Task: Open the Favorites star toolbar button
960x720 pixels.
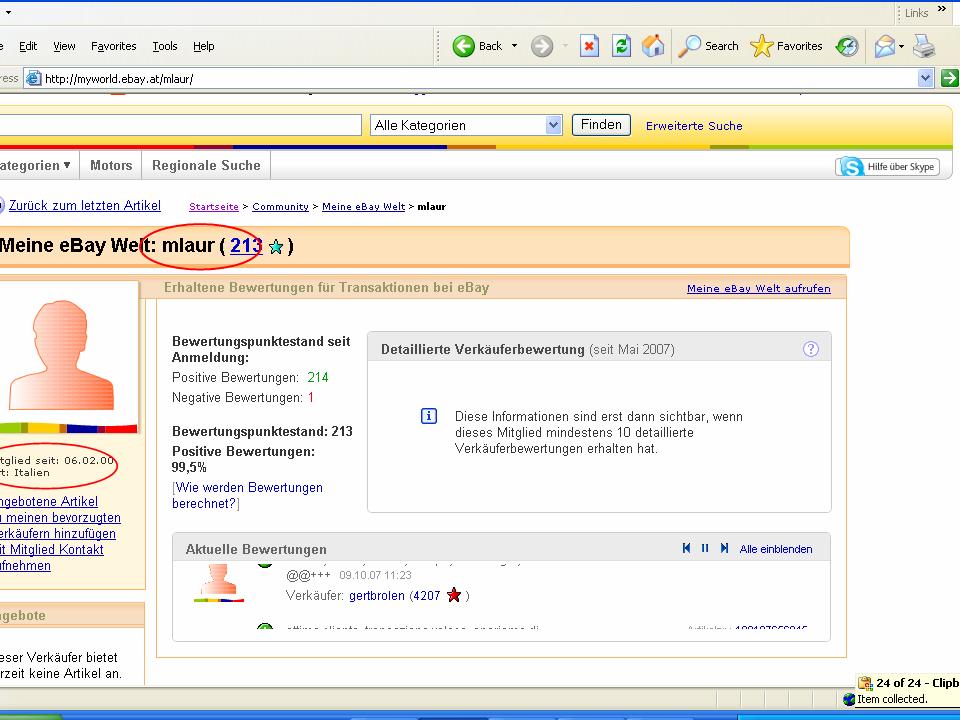Action: pos(787,46)
